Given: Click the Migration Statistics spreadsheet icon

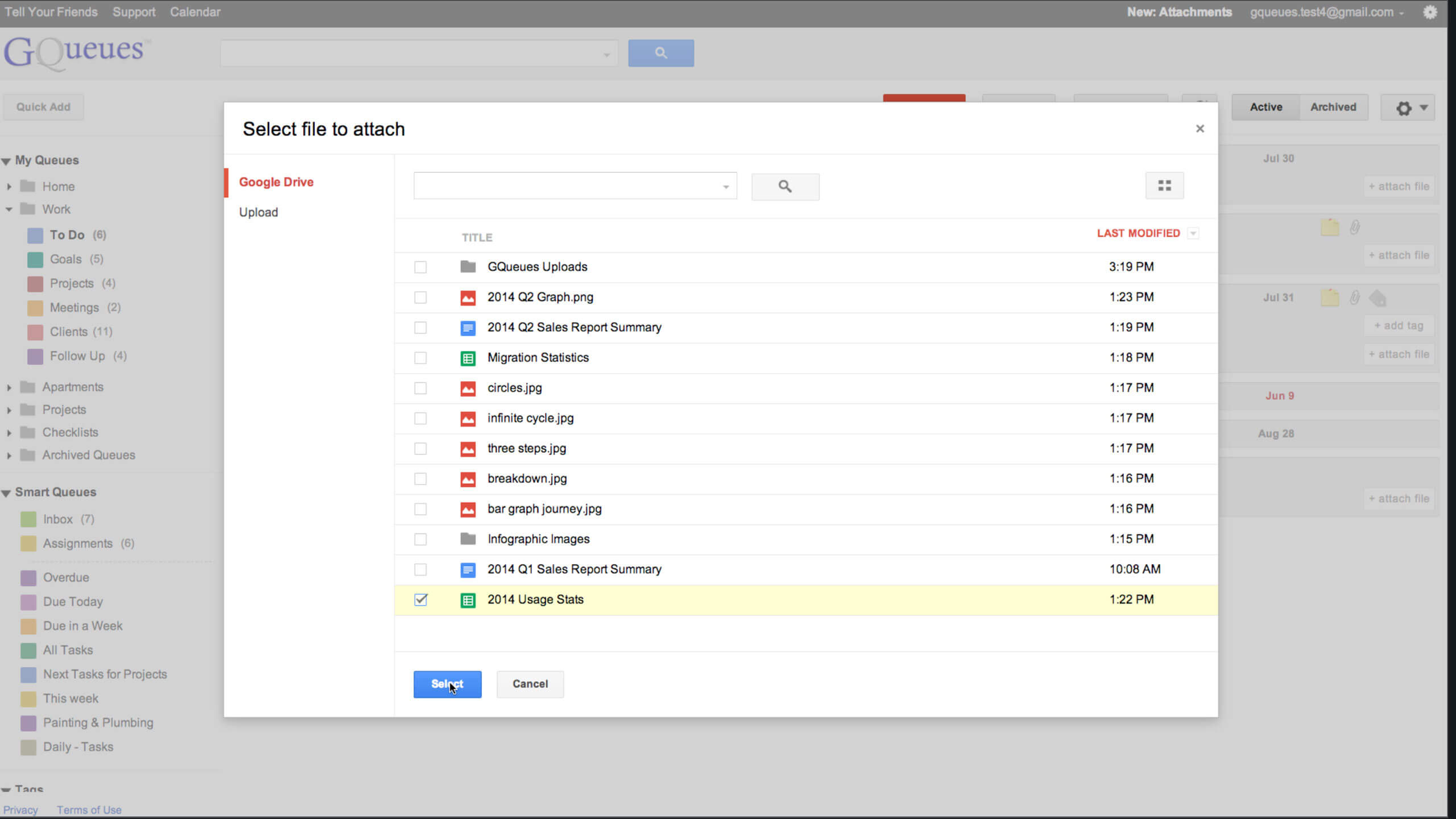Looking at the screenshot, I should coord(468,358).
